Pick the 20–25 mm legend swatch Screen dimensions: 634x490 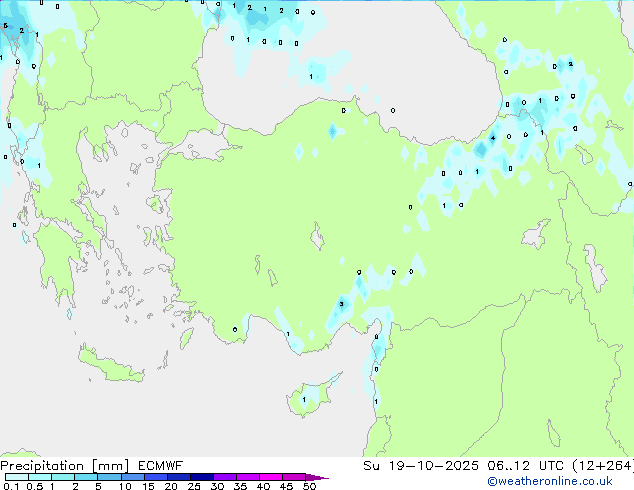coord(178,477)
